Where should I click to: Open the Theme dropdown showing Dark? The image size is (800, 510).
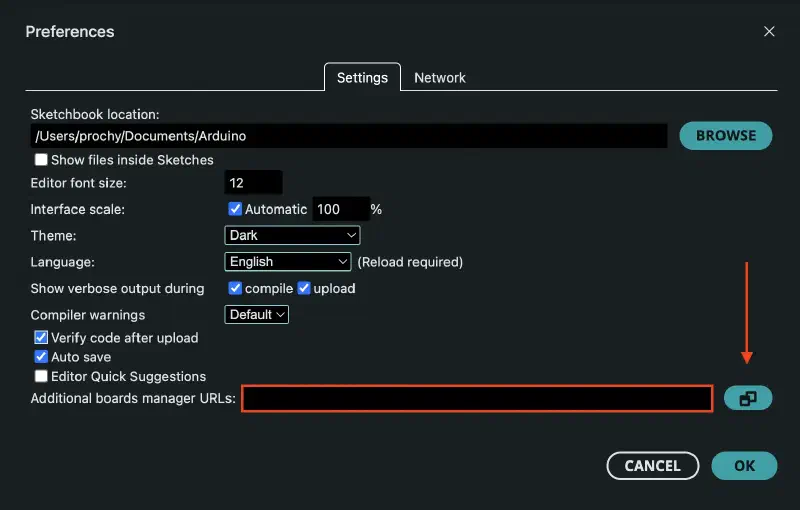292,235
